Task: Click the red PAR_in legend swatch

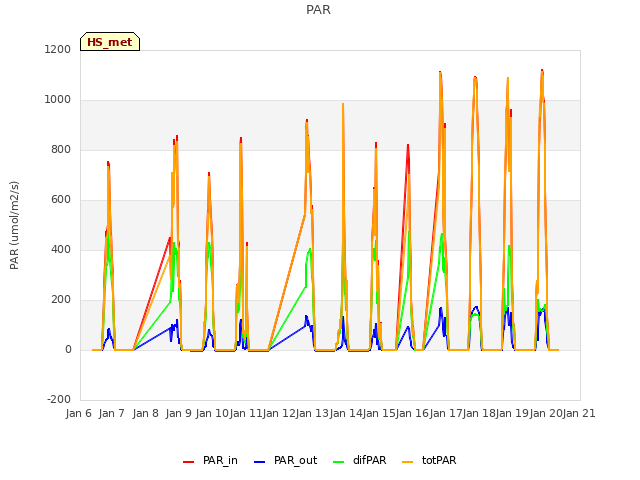Action: (x=189, y=462)
